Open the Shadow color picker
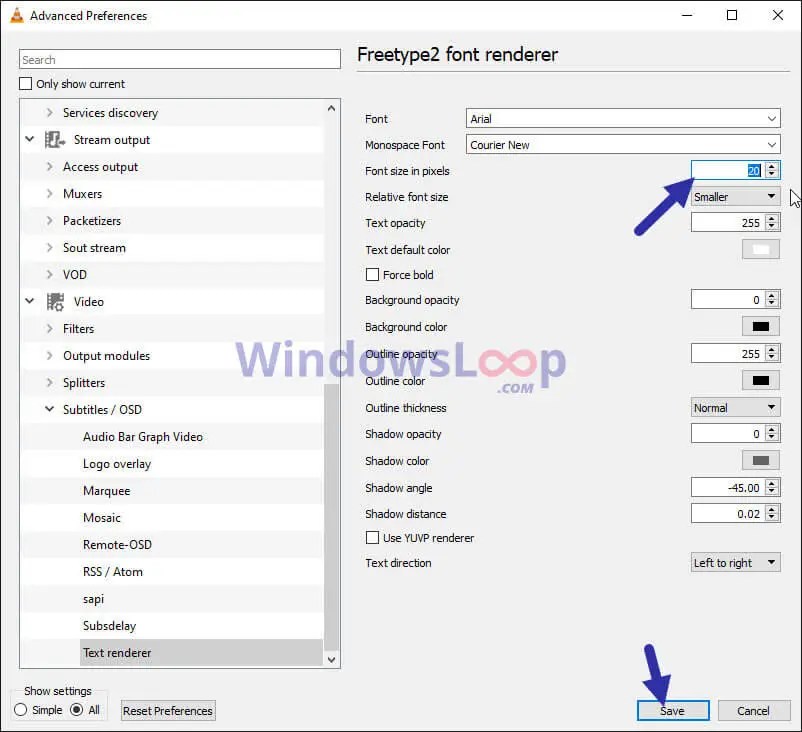Screen dimensions: 802x732 click(761, 460)
